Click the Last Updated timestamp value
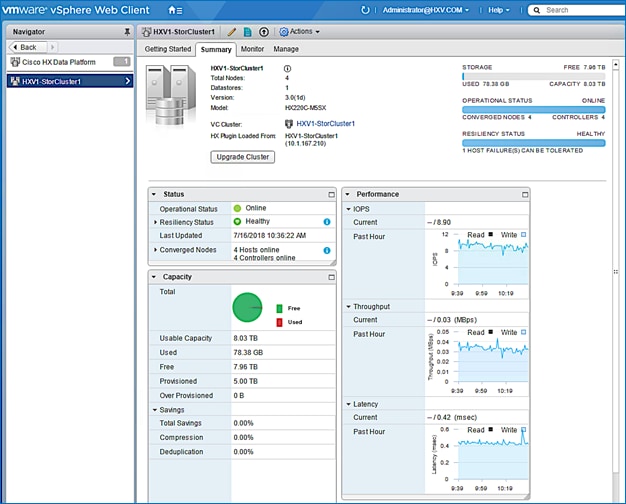Image resolution: width=626 pixels, height=504 pixels. click(269, 236)
